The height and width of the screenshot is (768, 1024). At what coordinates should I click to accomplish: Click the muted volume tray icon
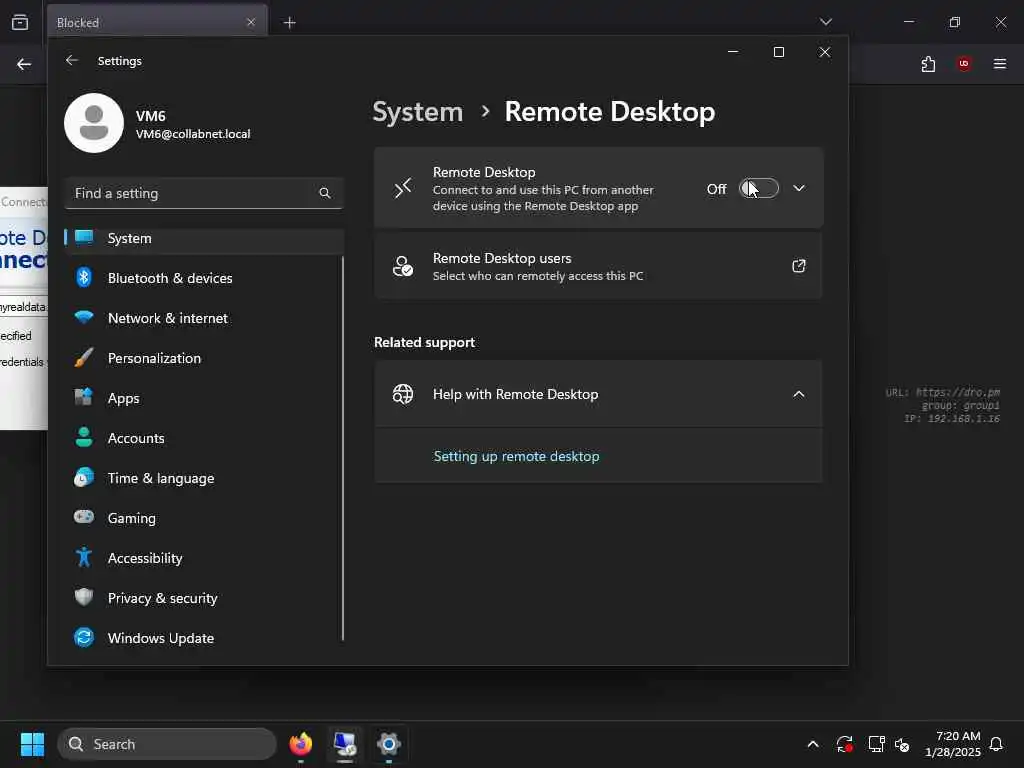point(903,744)
